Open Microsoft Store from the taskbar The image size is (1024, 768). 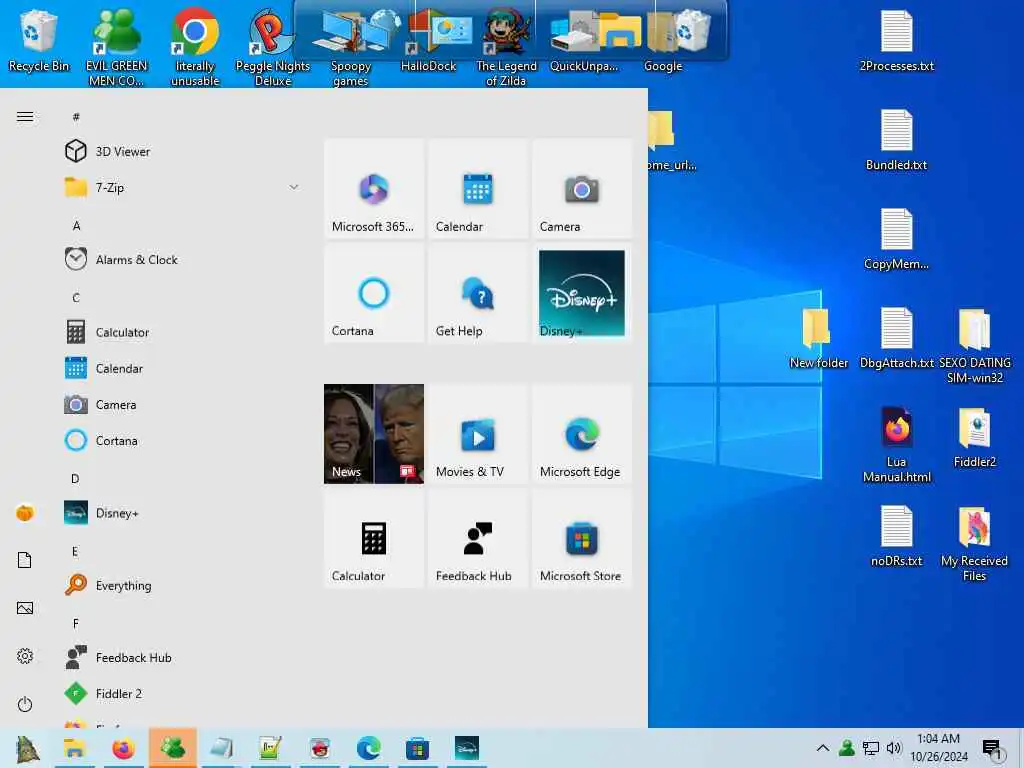click(x=417, y=748)
